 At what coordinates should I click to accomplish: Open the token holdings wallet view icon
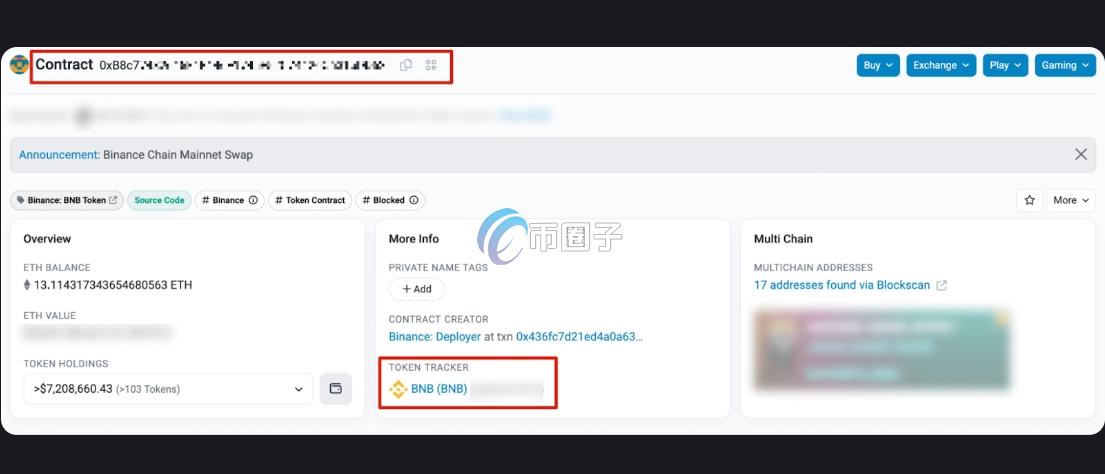point(336,389)
